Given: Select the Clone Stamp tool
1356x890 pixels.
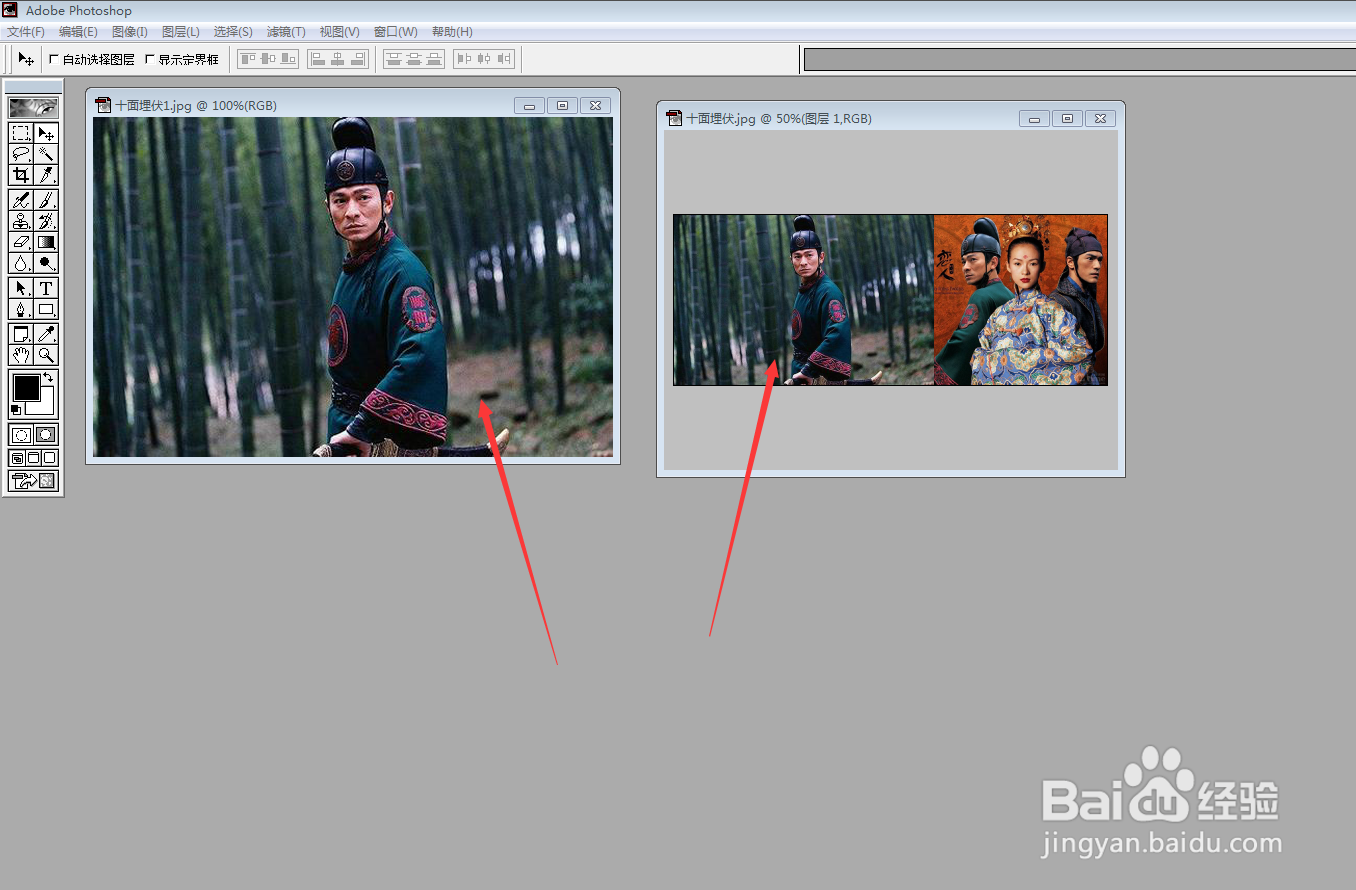Looking at the screenshot, I should pos(21,221).
